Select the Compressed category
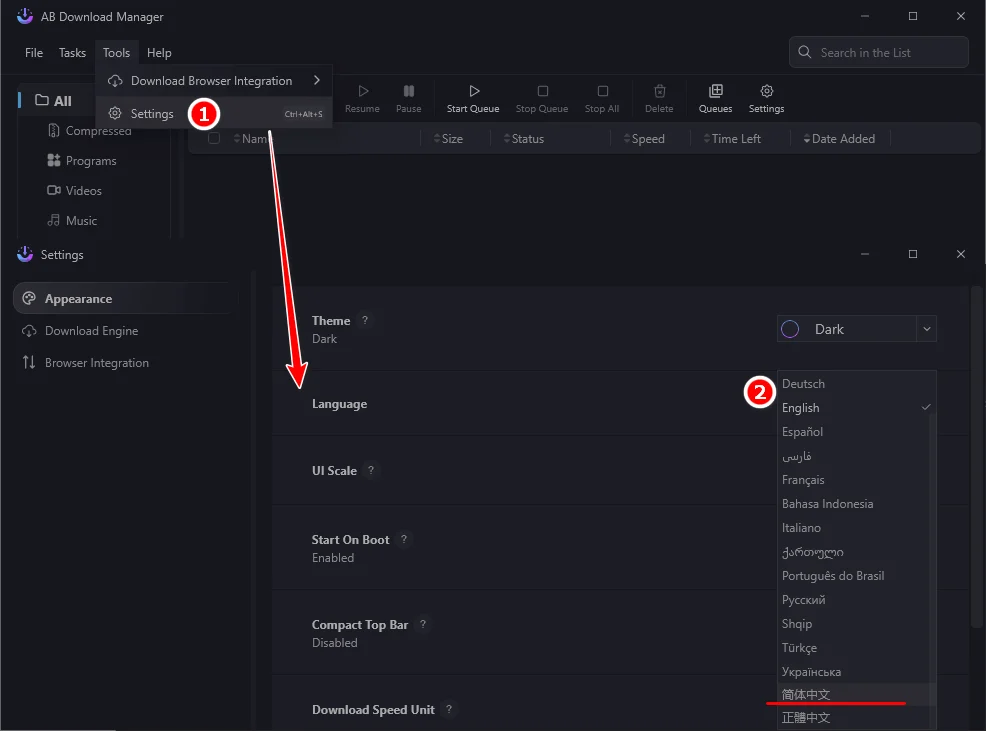Screen dimensions: 986x731 (x=89, y=131)
